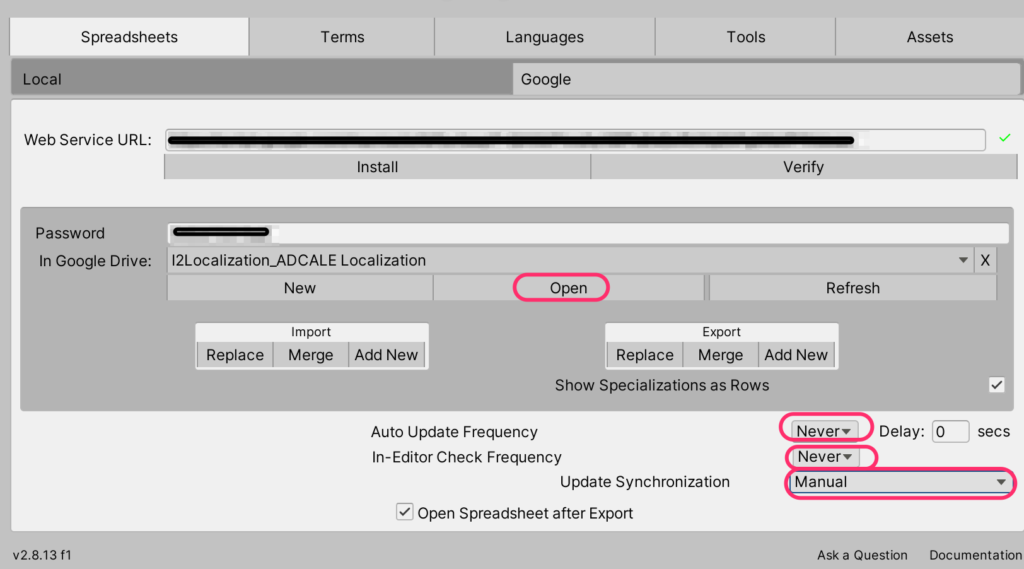Viewport: 1024px width, 569px height.
Task: Select the Local spreadsheet source tab
Action: click(260, 79)
